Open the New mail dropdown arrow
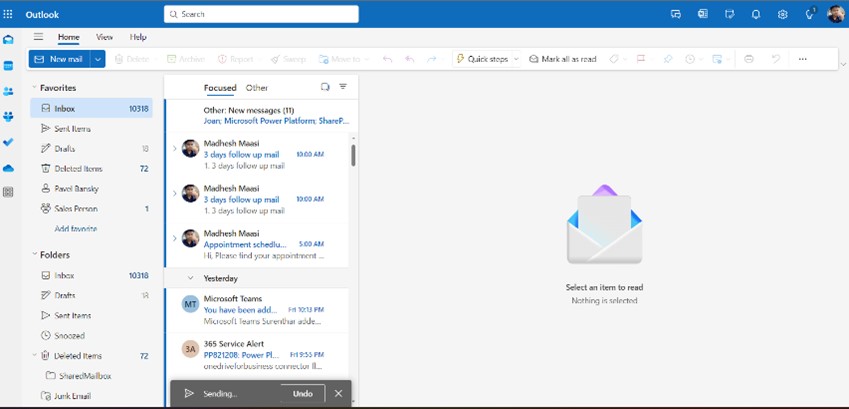Viewport: 849px width, 409px height. (x=98, y=59)
